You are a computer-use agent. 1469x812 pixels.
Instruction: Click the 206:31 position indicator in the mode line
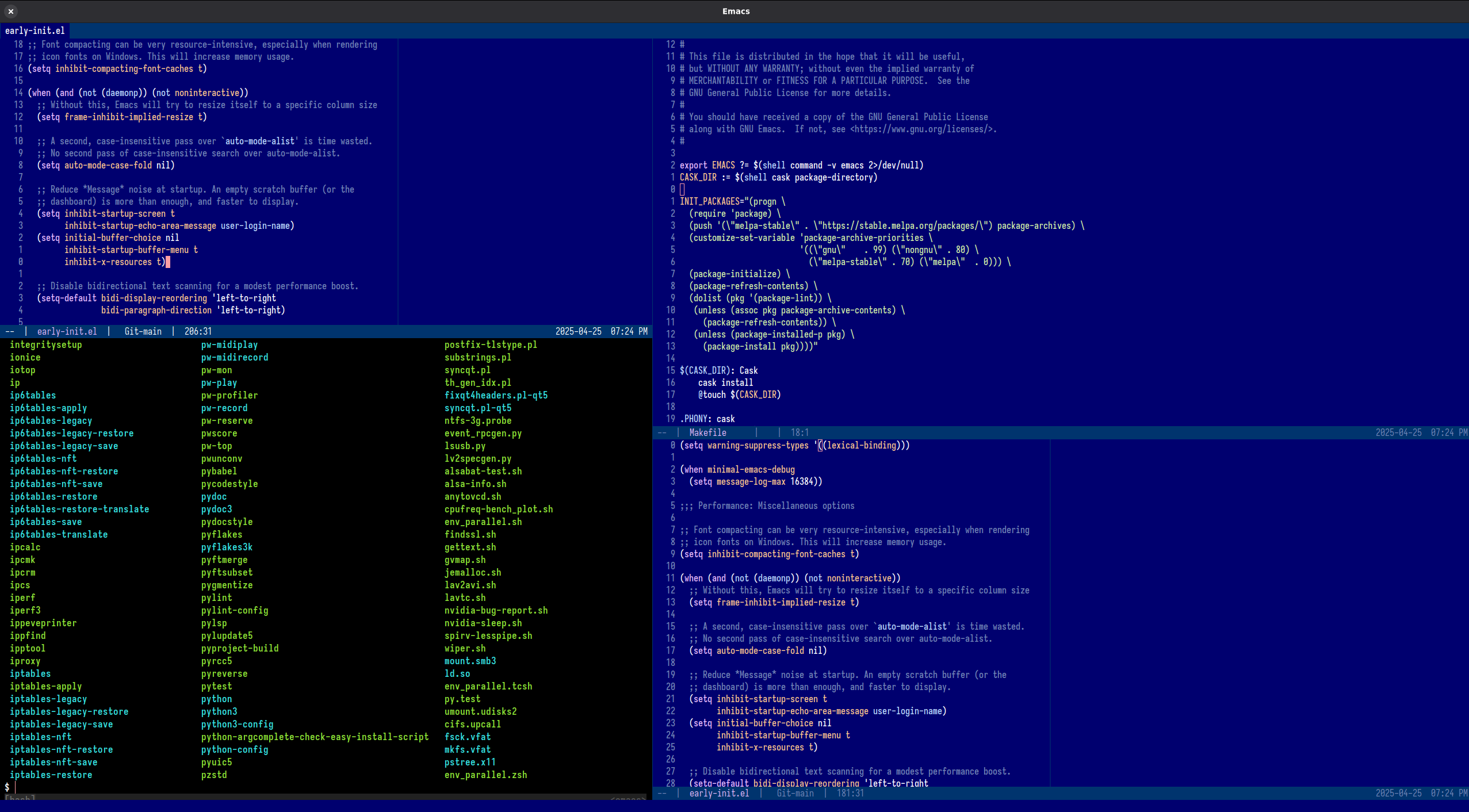coord(198,331)
